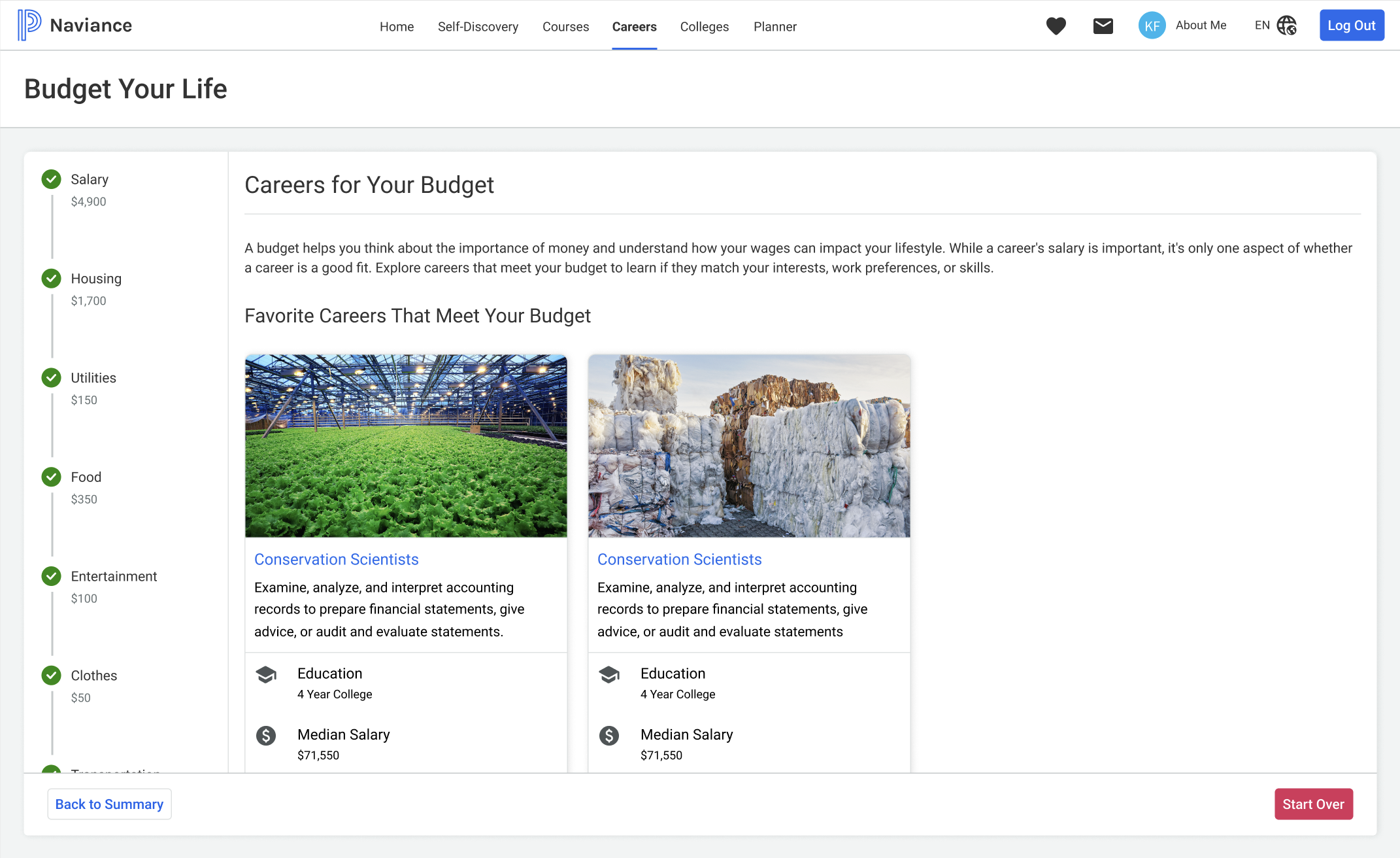The width and height of the screenshot is (1400, 858).
Task: Click the $150 utilities amount
Action: 84,400
